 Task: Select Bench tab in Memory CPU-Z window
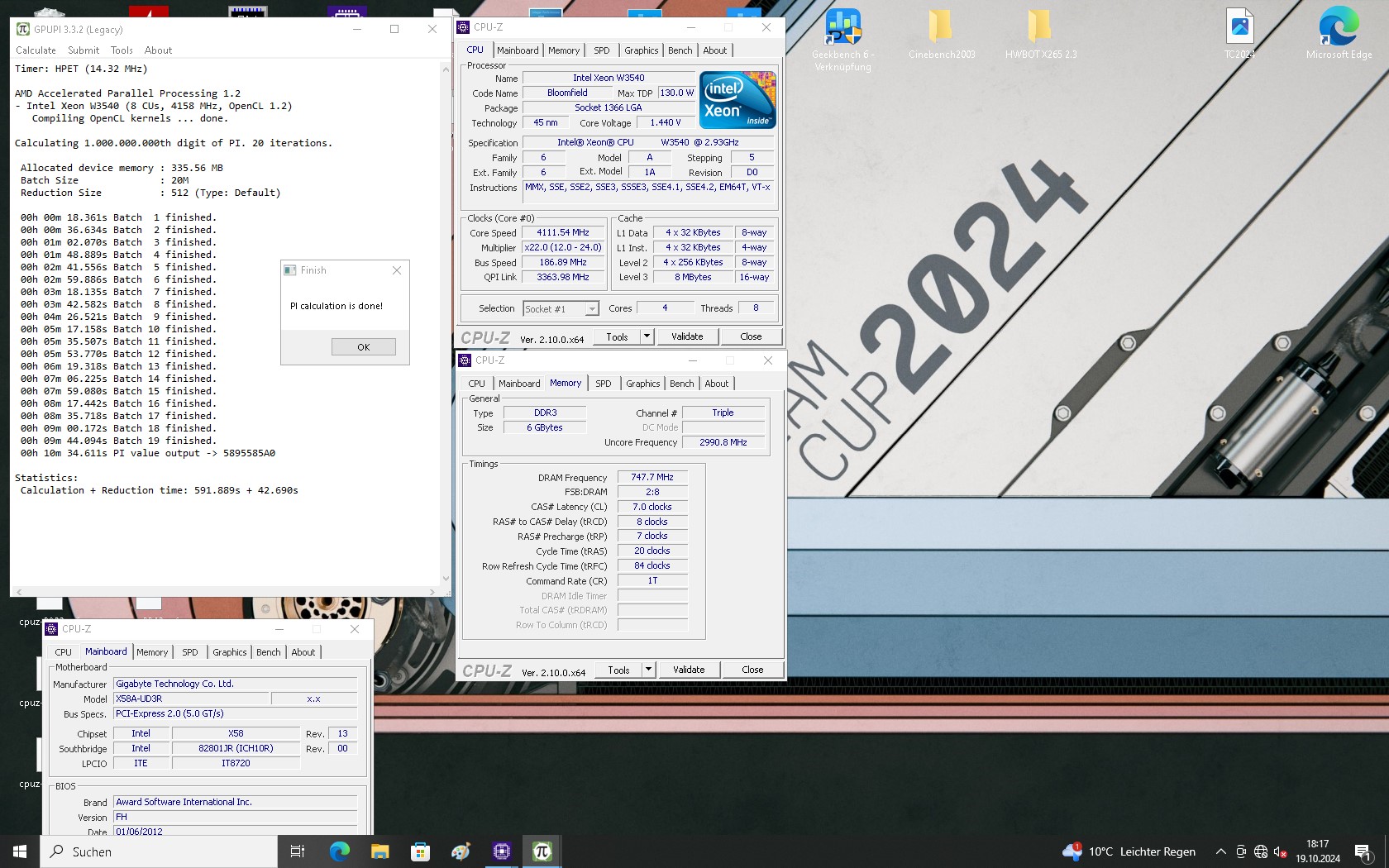point(682,384)
